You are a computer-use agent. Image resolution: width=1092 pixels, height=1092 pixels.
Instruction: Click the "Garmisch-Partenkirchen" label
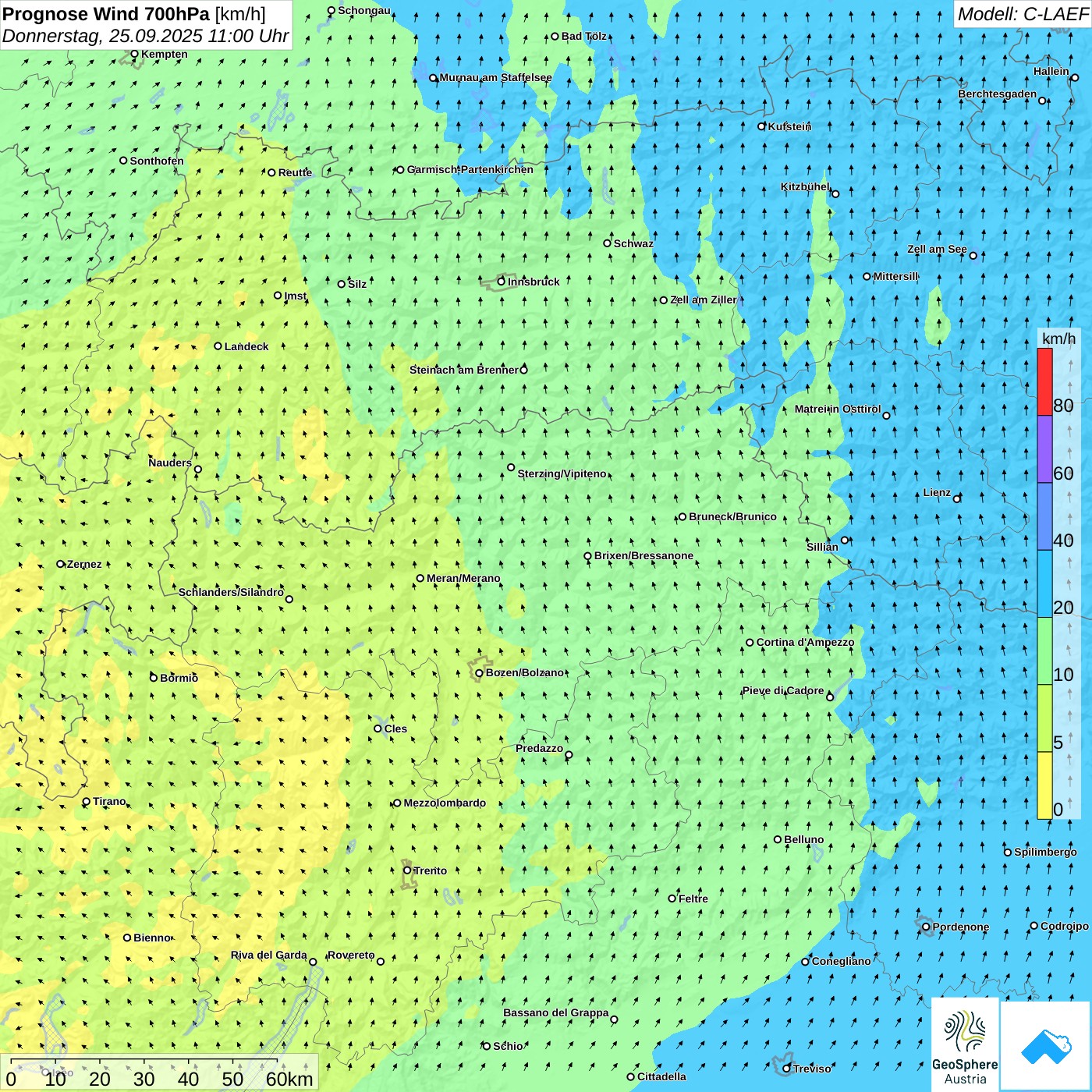470,169
